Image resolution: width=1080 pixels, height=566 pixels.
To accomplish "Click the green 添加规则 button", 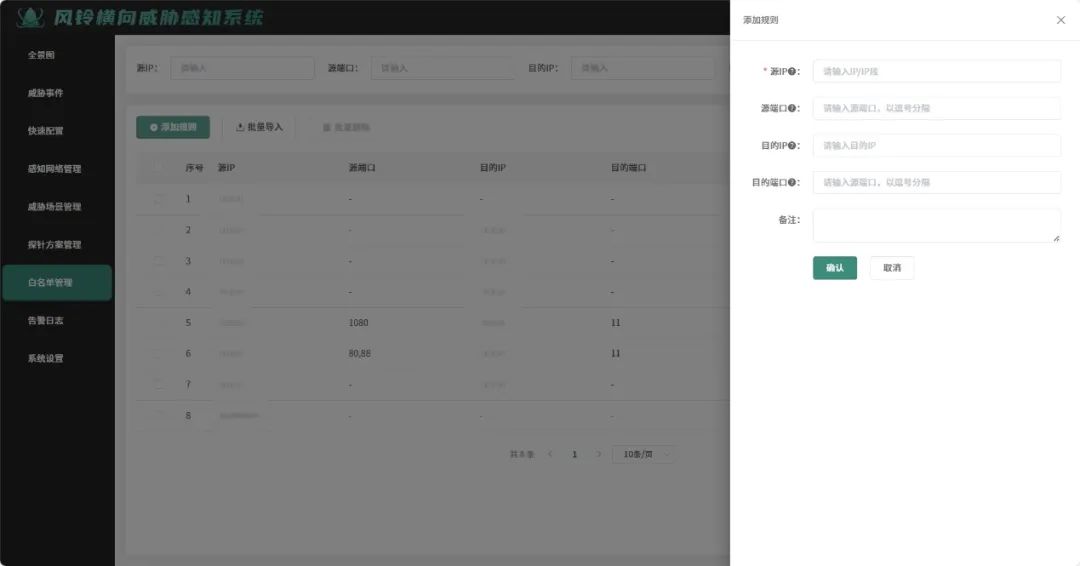I will [x=173, y=127].
